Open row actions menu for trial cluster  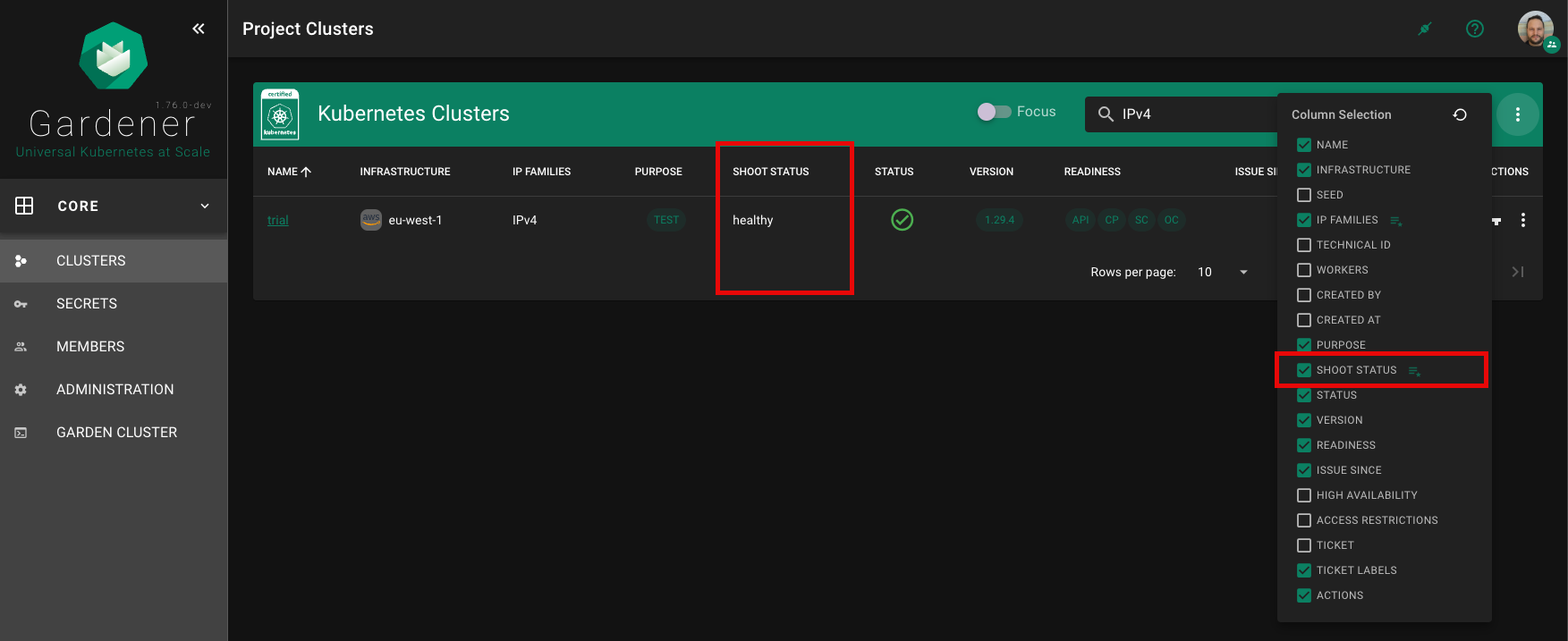coord(1523,220)
